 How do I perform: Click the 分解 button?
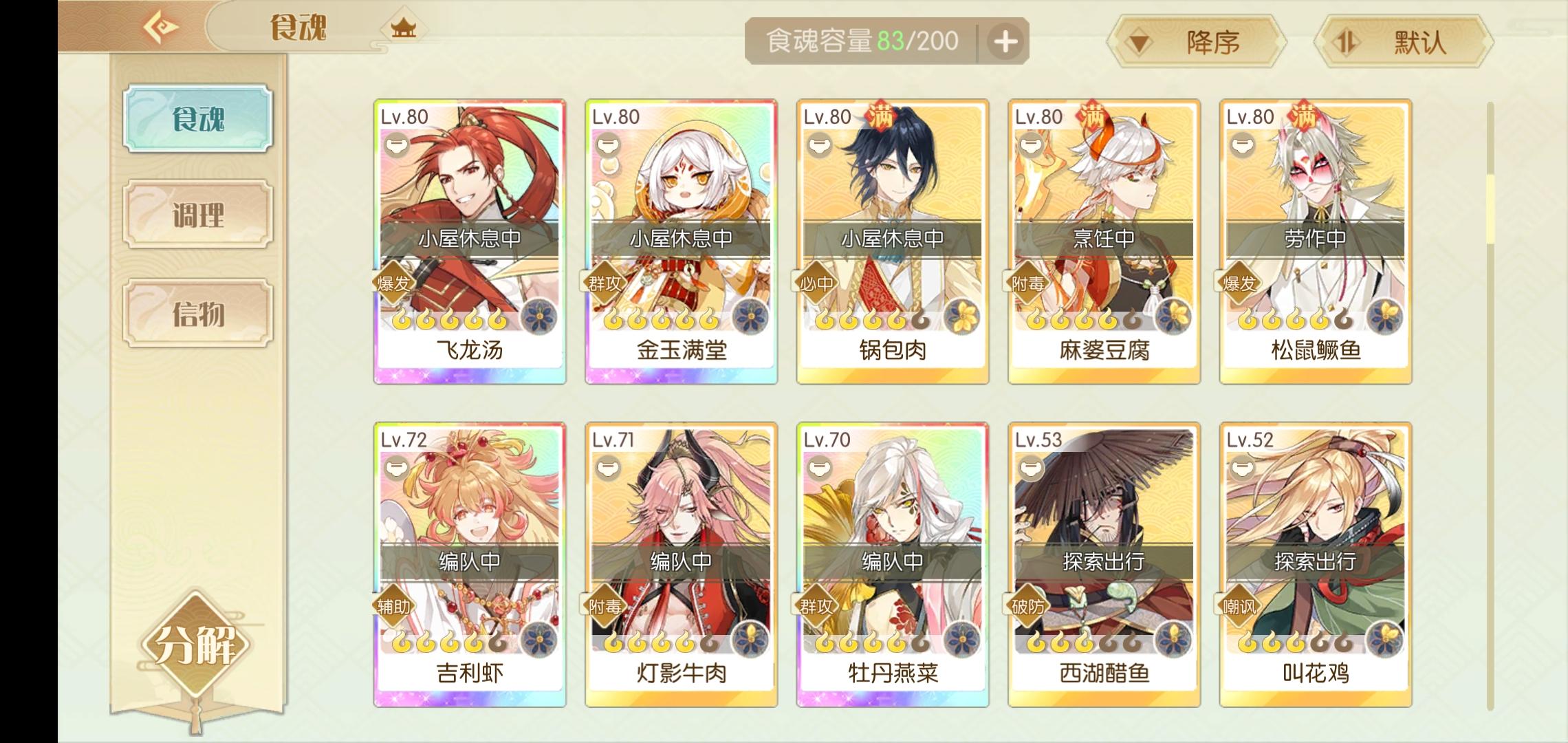point(196,645)
